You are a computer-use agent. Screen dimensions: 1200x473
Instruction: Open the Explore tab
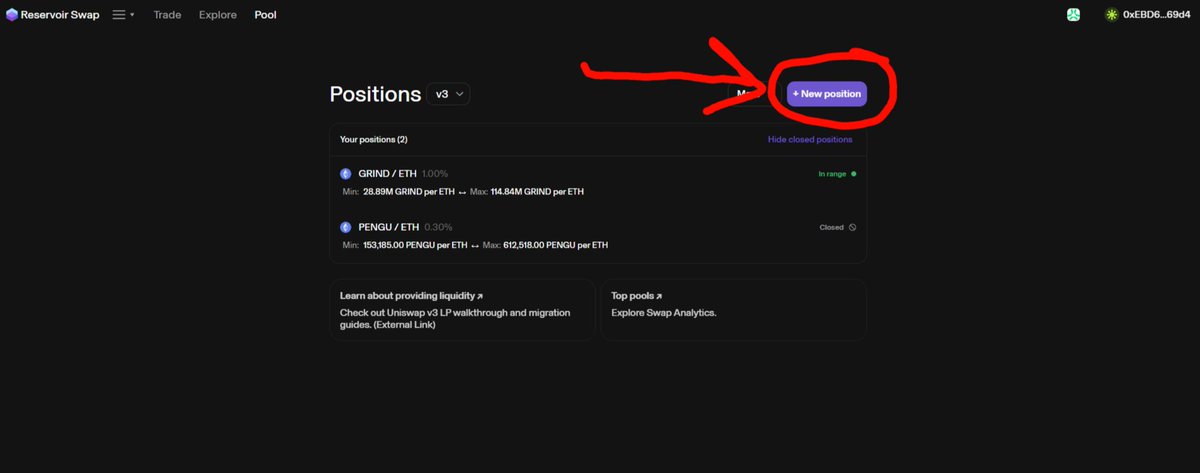218,15
